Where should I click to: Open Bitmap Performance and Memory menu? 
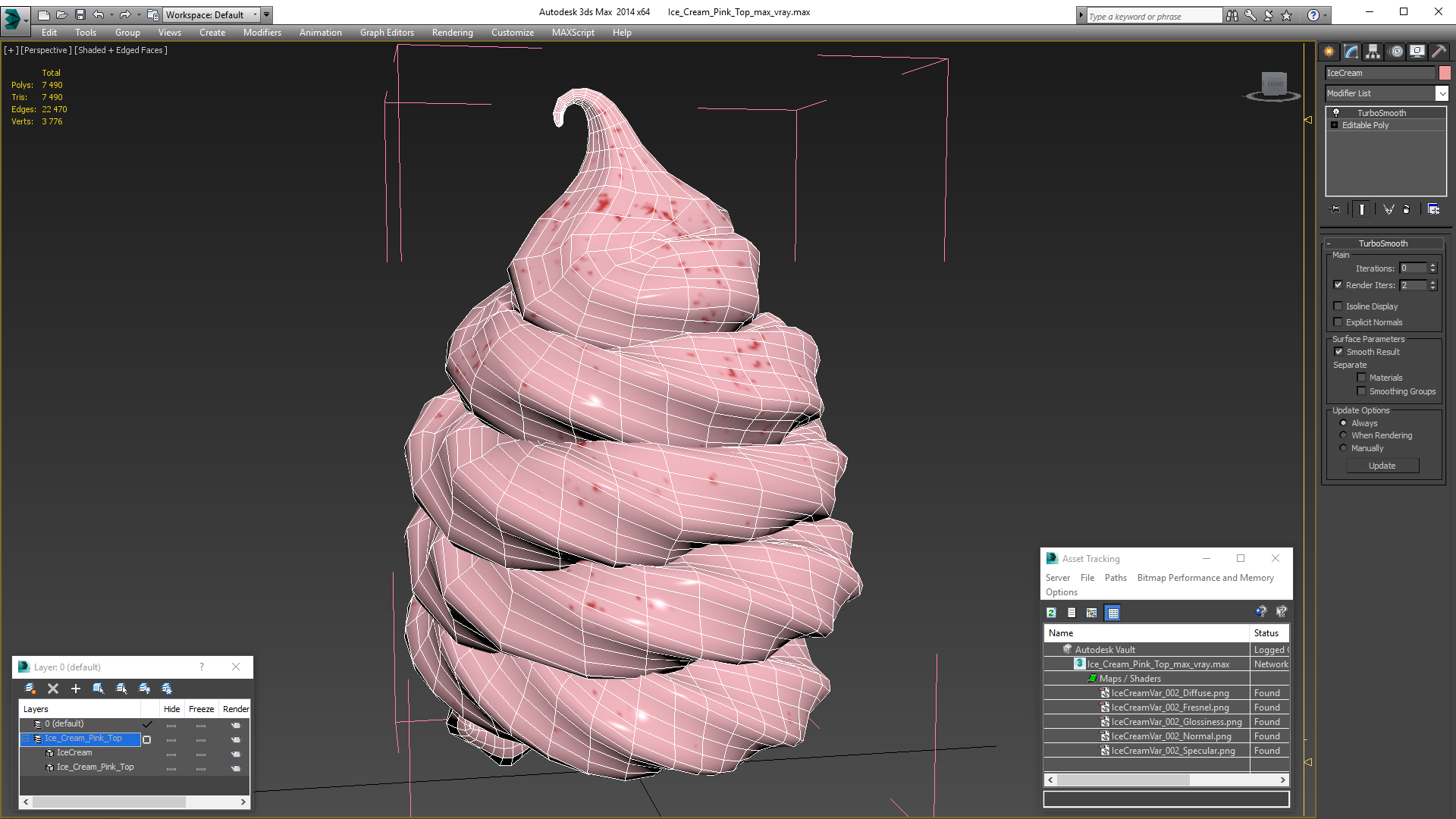tap(1205, 578)
